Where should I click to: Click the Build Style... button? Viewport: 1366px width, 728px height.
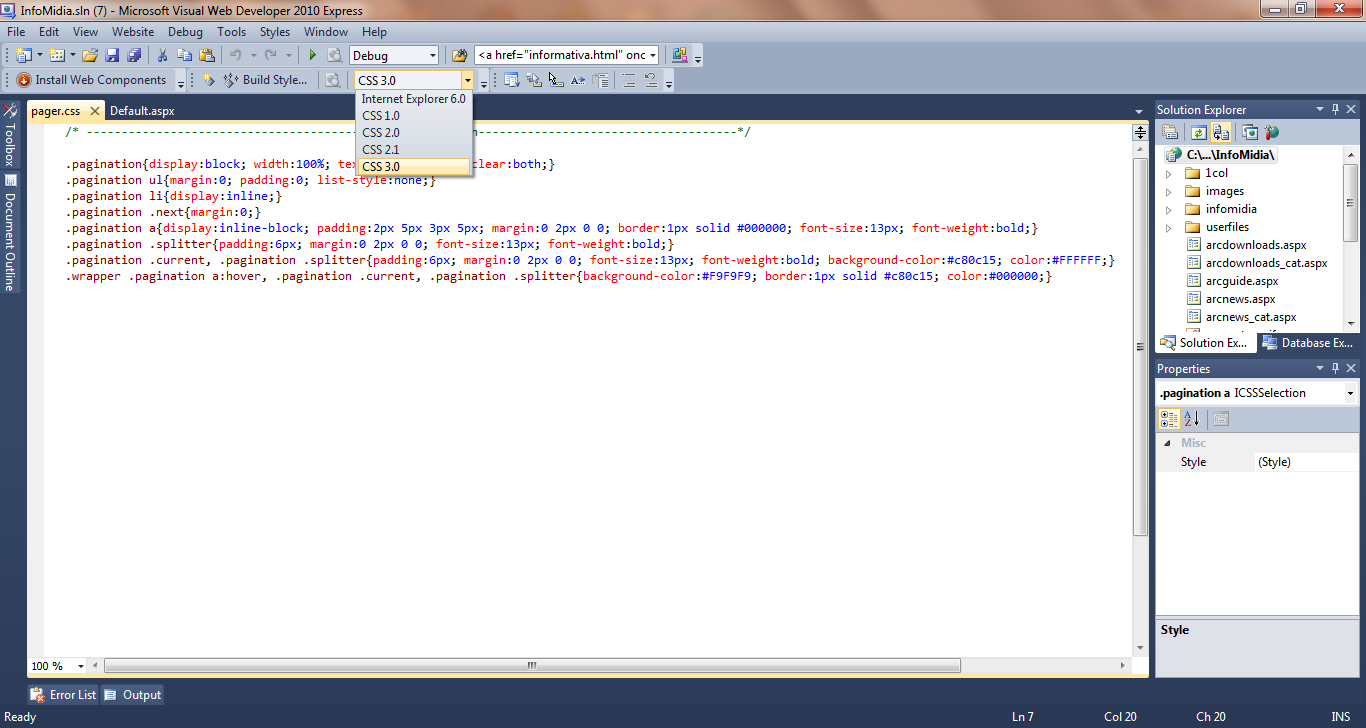tap(265, 80)
